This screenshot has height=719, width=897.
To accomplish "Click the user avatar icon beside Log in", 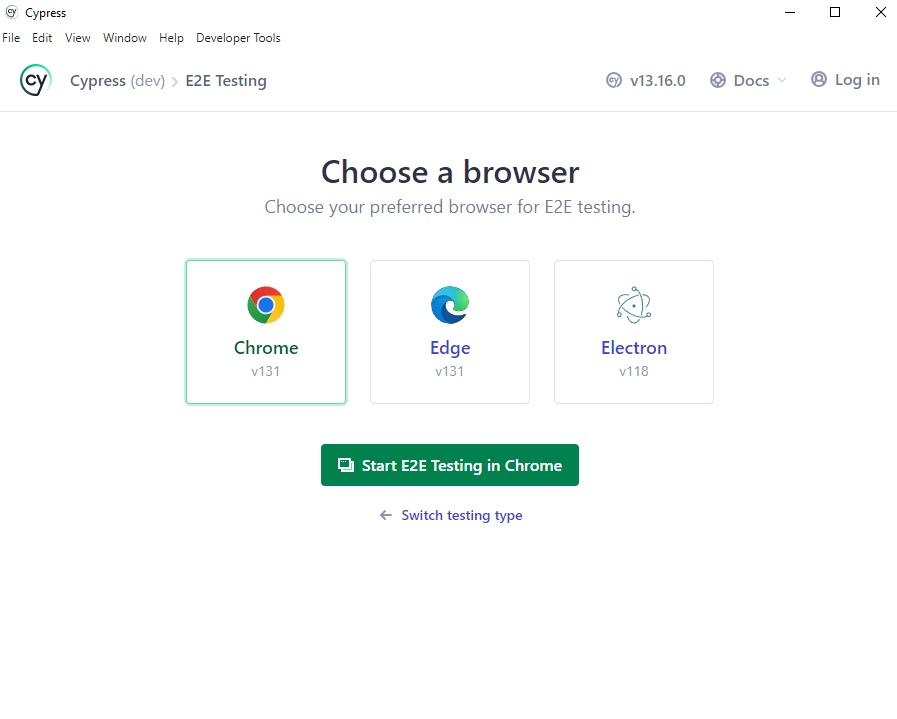I will tap(819, 80).
